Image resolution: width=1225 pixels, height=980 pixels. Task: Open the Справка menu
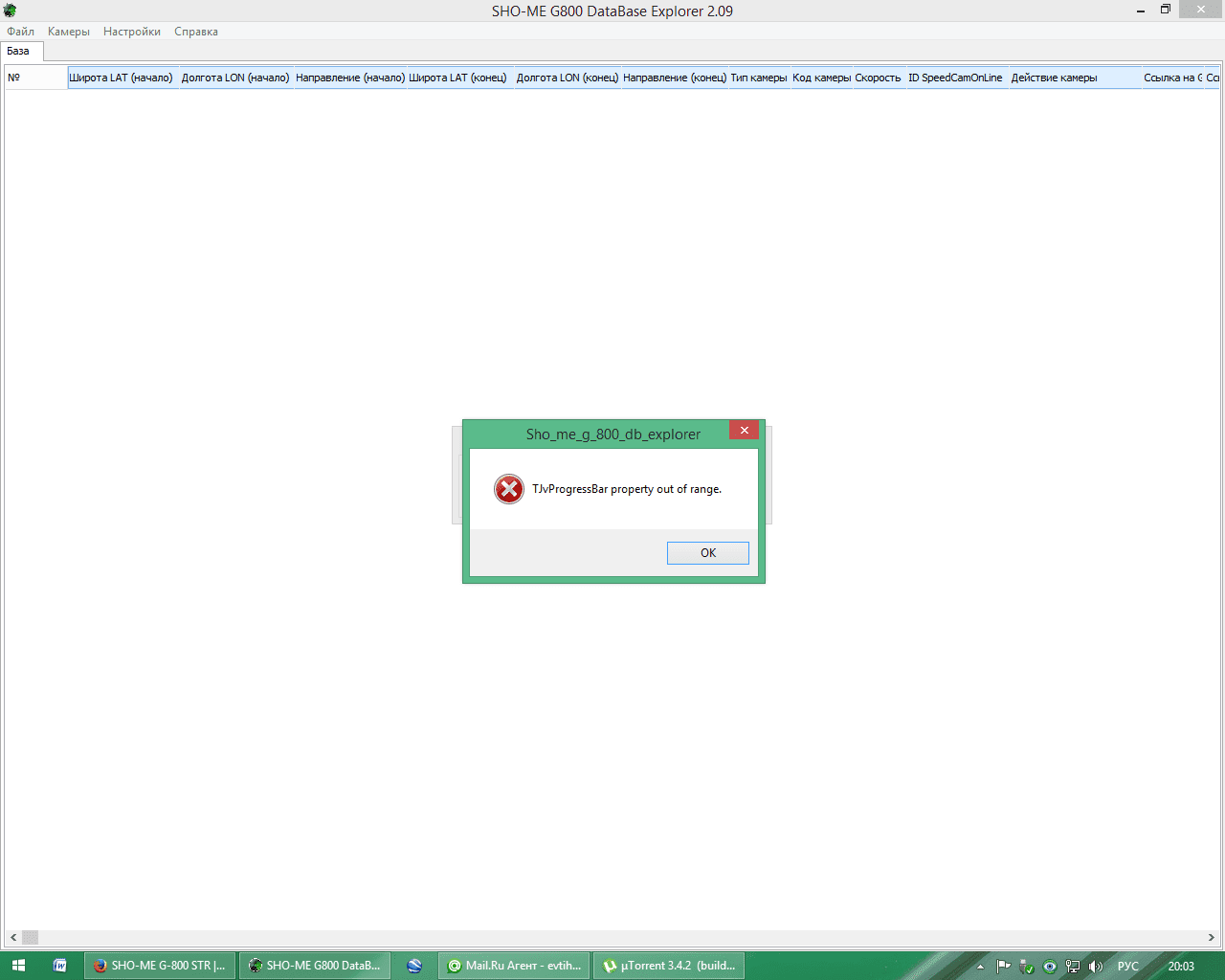coord(196,32)
